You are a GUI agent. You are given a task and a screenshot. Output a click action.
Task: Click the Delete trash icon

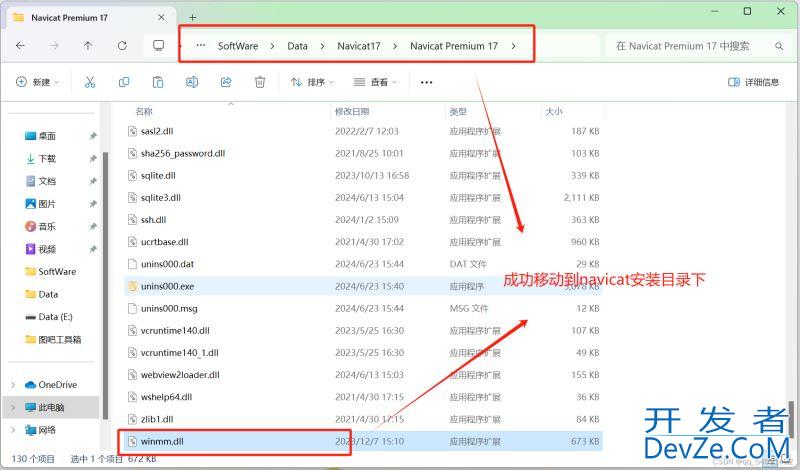pos(260,82)
